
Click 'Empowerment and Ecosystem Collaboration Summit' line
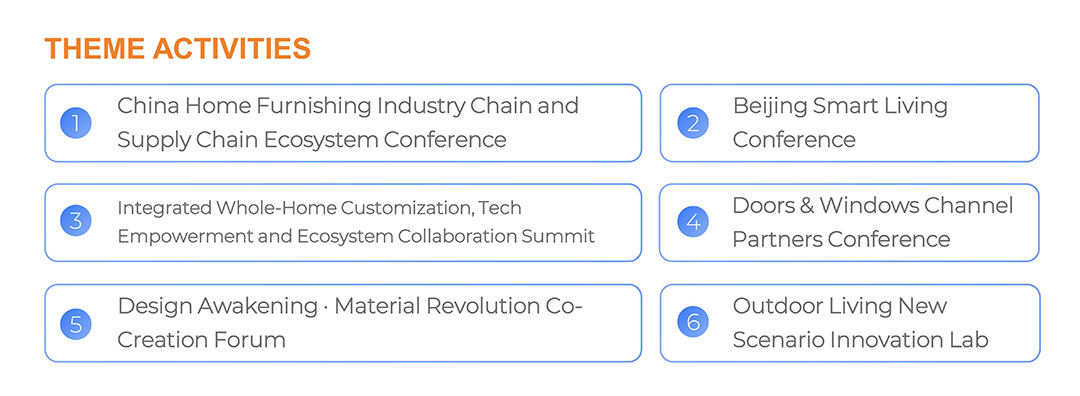pyautogui.click(x=356, y=236)
